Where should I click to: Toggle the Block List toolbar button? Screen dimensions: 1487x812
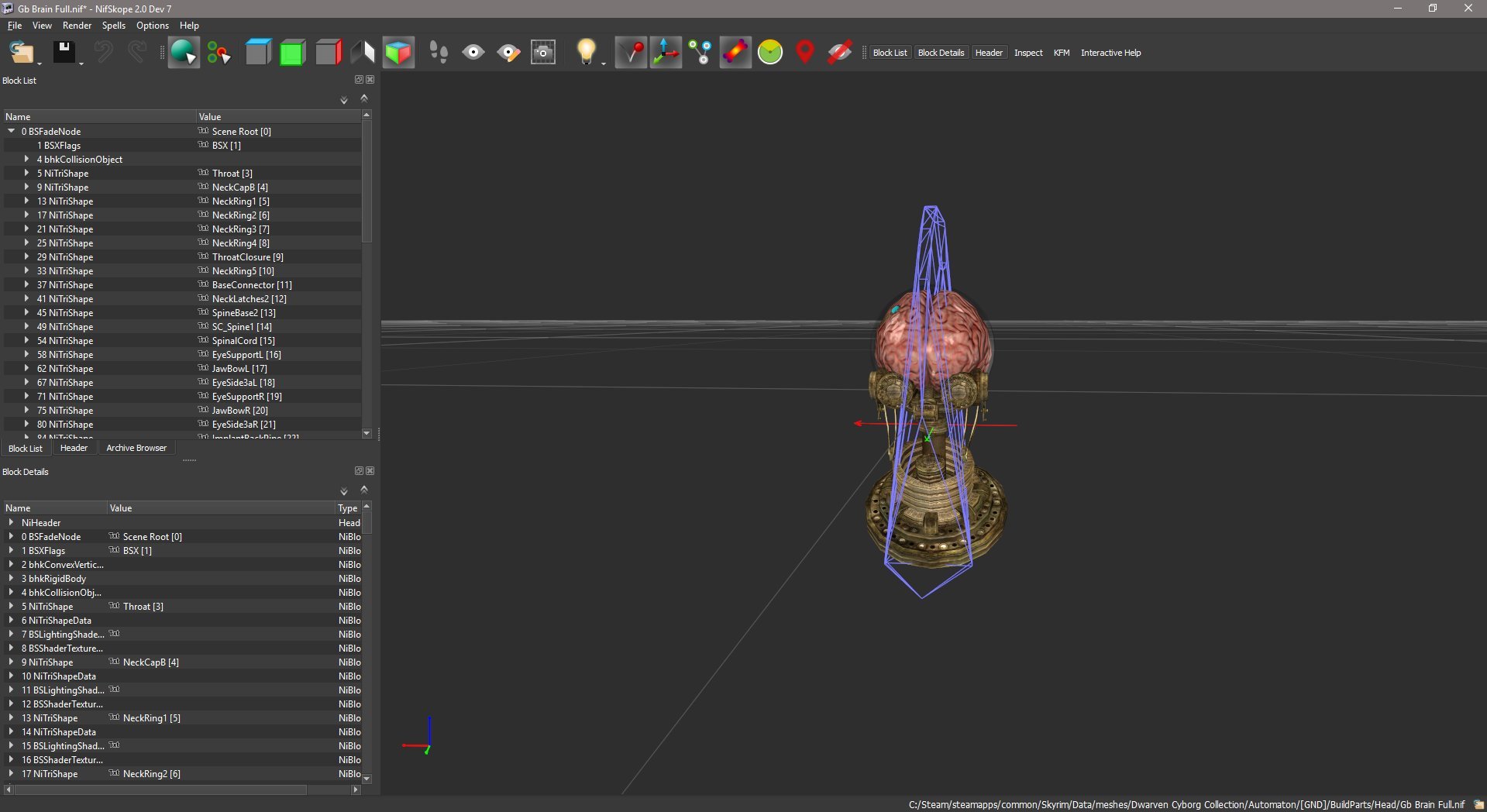[890, 53]
